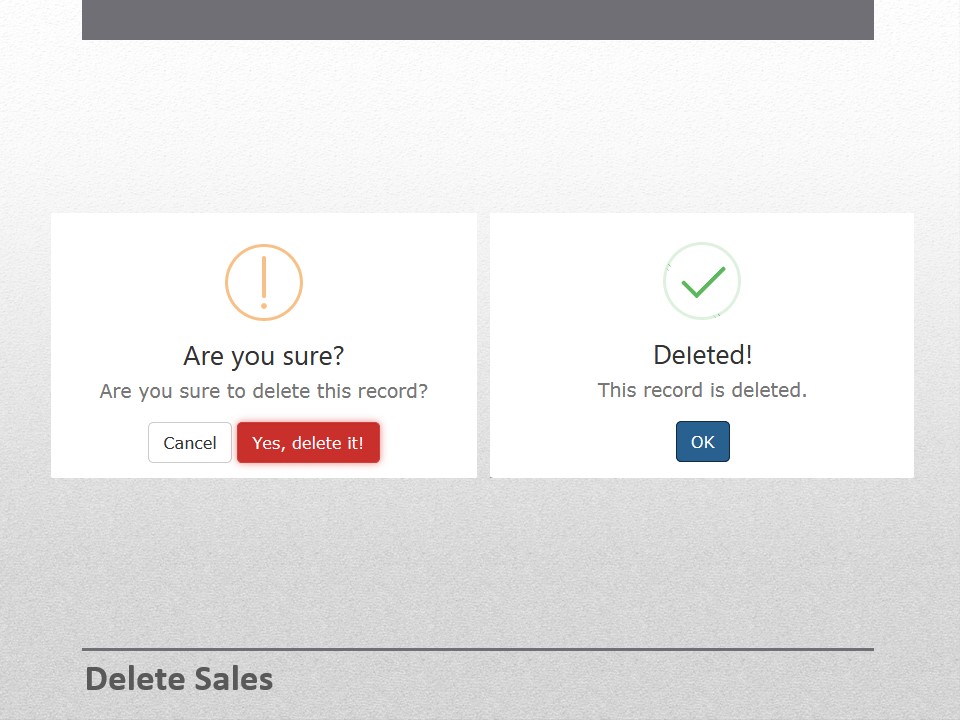Click the 'Delete Sales' slide title
The width and height of the screenshot is (960, 720).
coord(179,678)
